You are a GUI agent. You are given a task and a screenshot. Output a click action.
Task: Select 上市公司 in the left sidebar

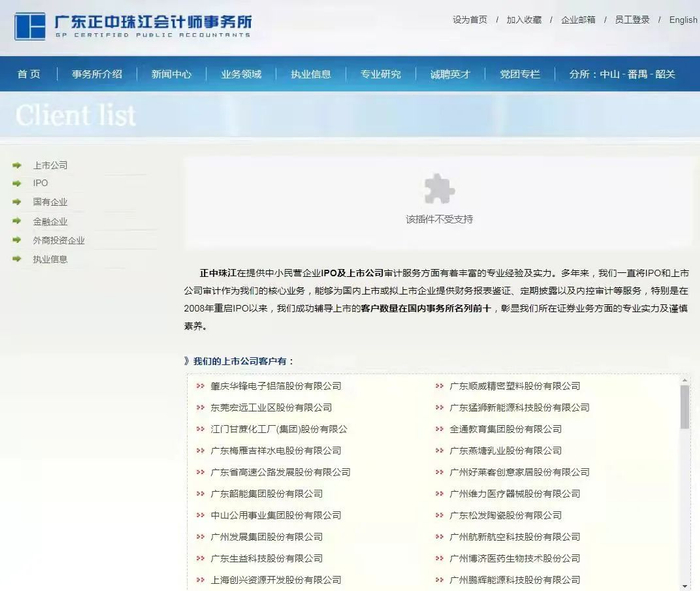tap(50, 165)
